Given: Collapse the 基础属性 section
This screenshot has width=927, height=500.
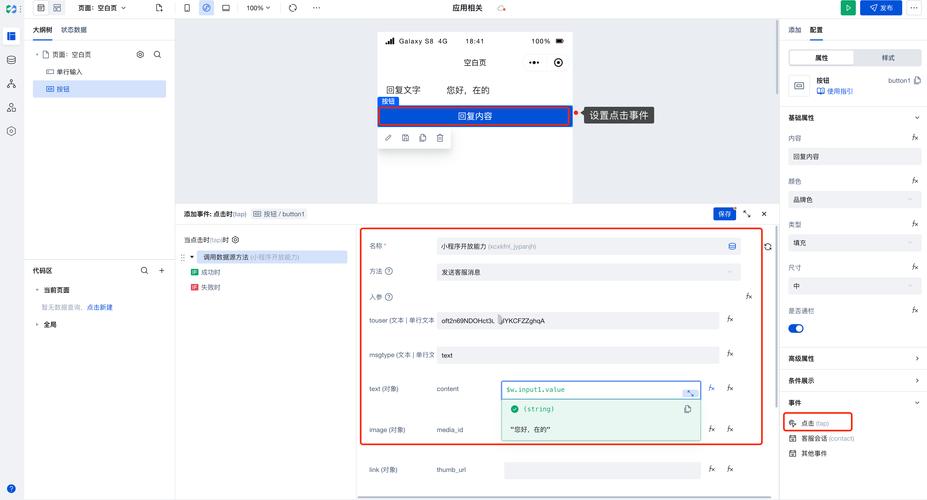Looking at the screenshot, I should (917, 118).
